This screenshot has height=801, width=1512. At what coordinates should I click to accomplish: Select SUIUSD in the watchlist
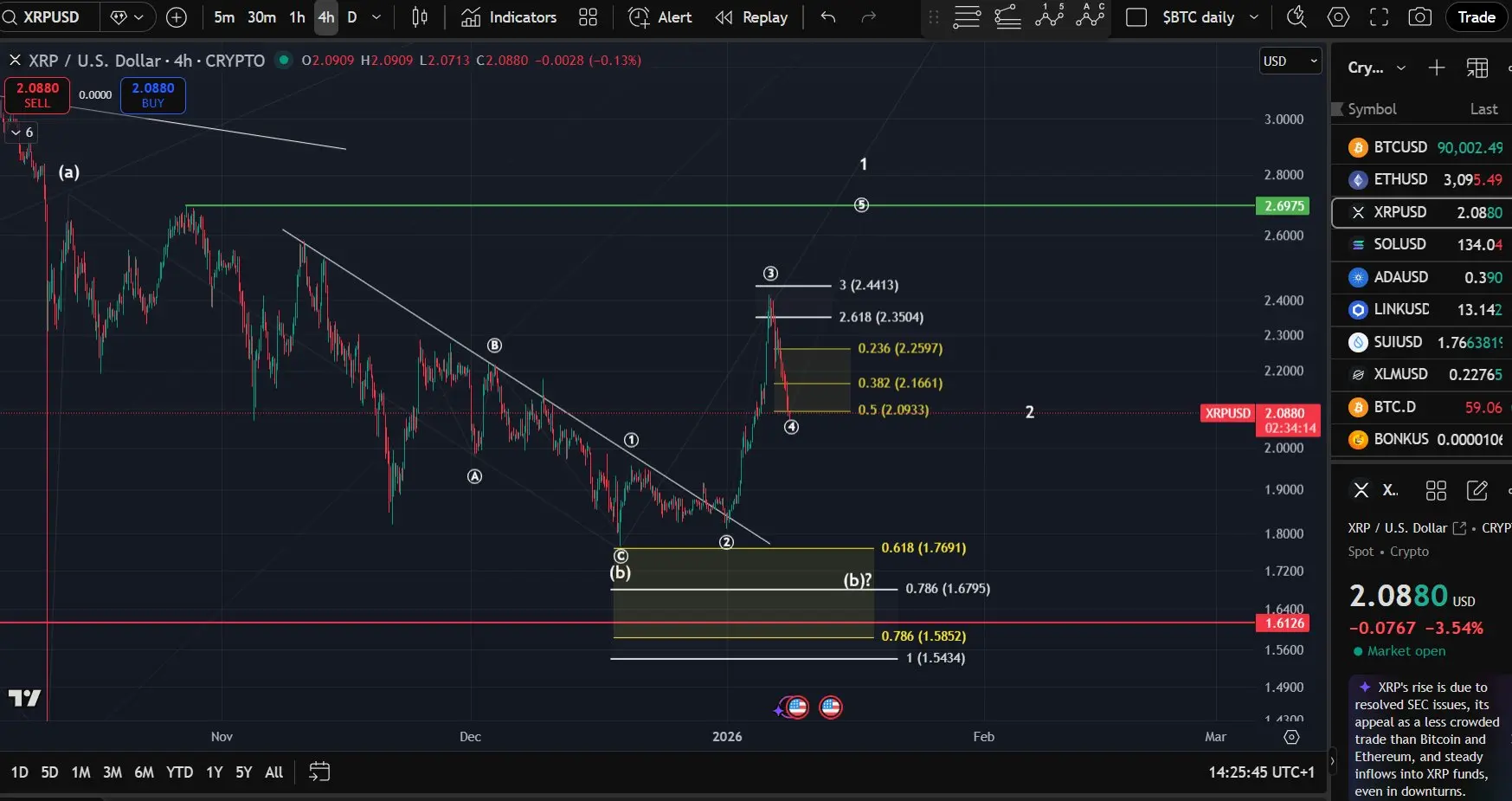click(x=1422, y=342)
